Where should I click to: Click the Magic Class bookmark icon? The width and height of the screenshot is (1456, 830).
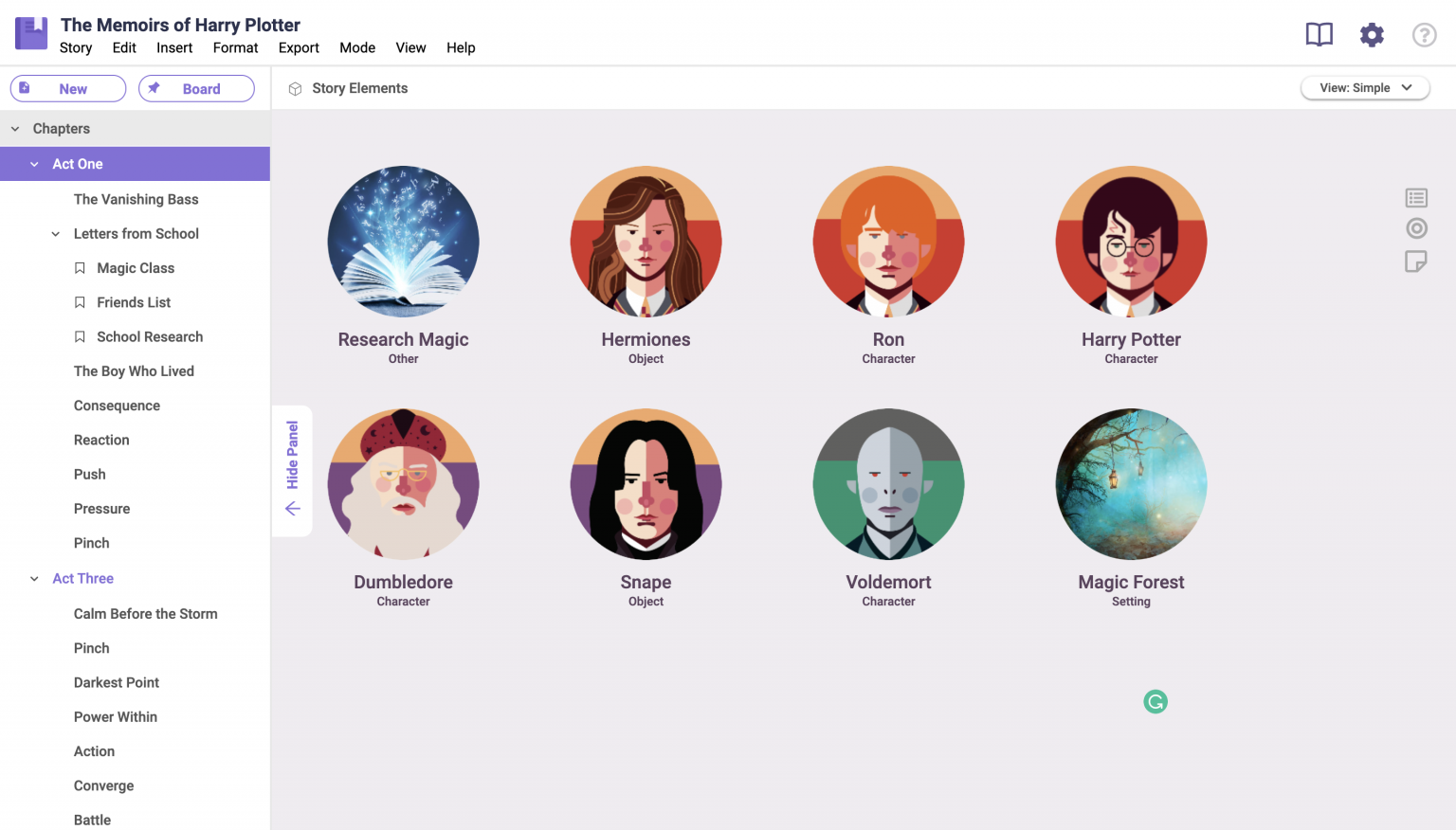coord(81,268)
